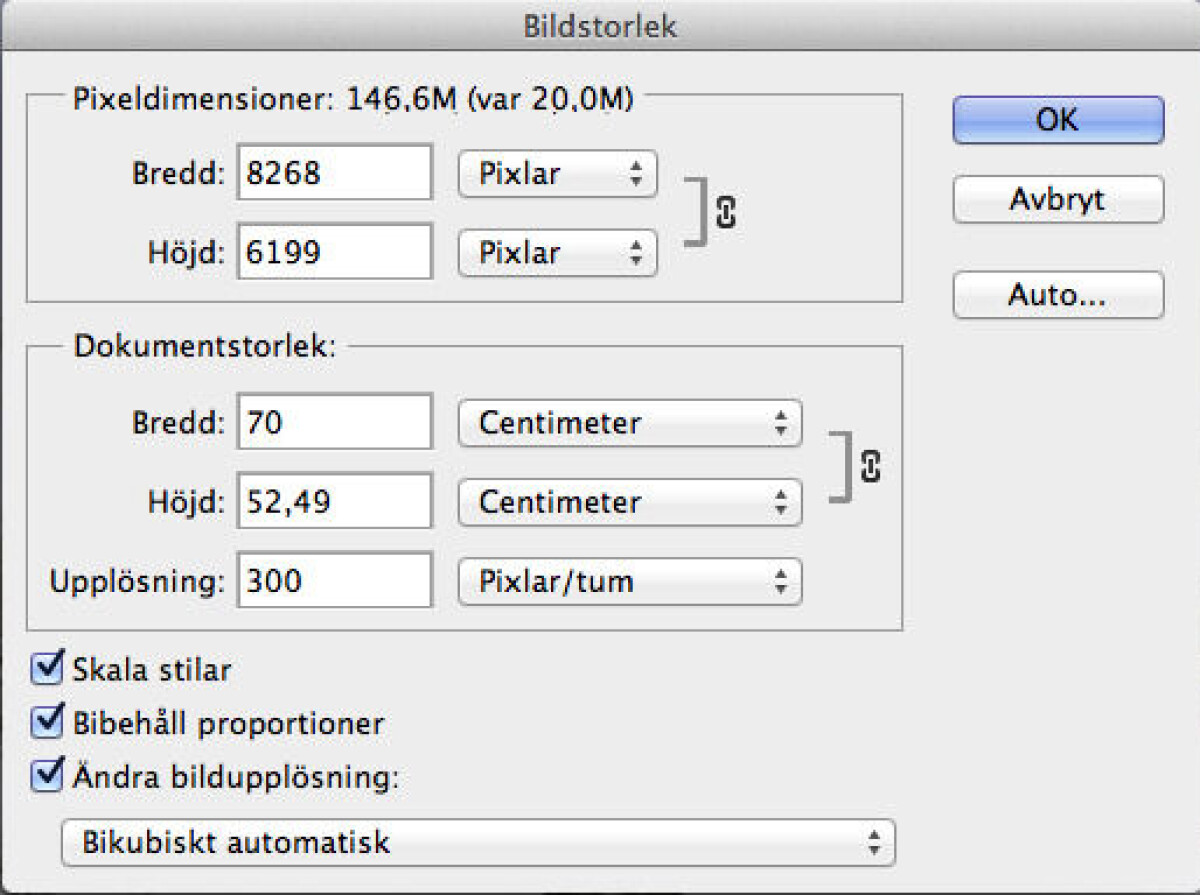Click the document Bredd field showing 70

pyautogui.click(x=335, y=422)
